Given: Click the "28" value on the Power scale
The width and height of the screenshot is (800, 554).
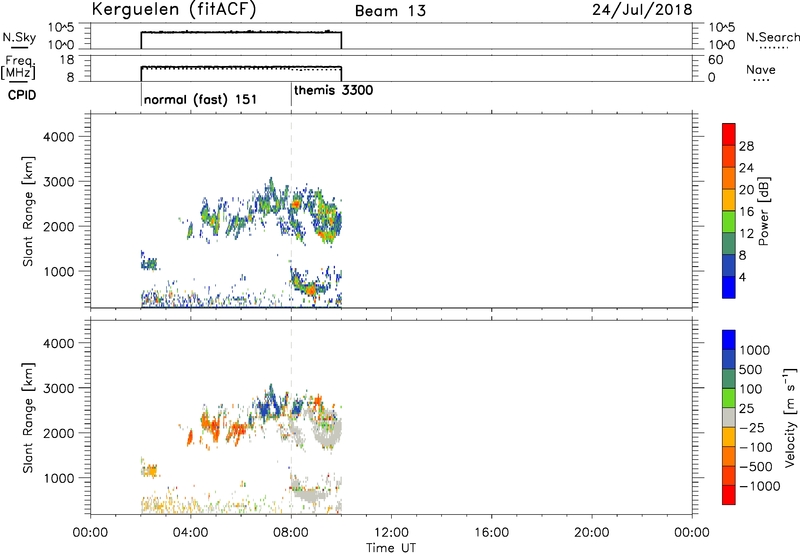Looking at the screenshot, I should click(x=746, y=146).
